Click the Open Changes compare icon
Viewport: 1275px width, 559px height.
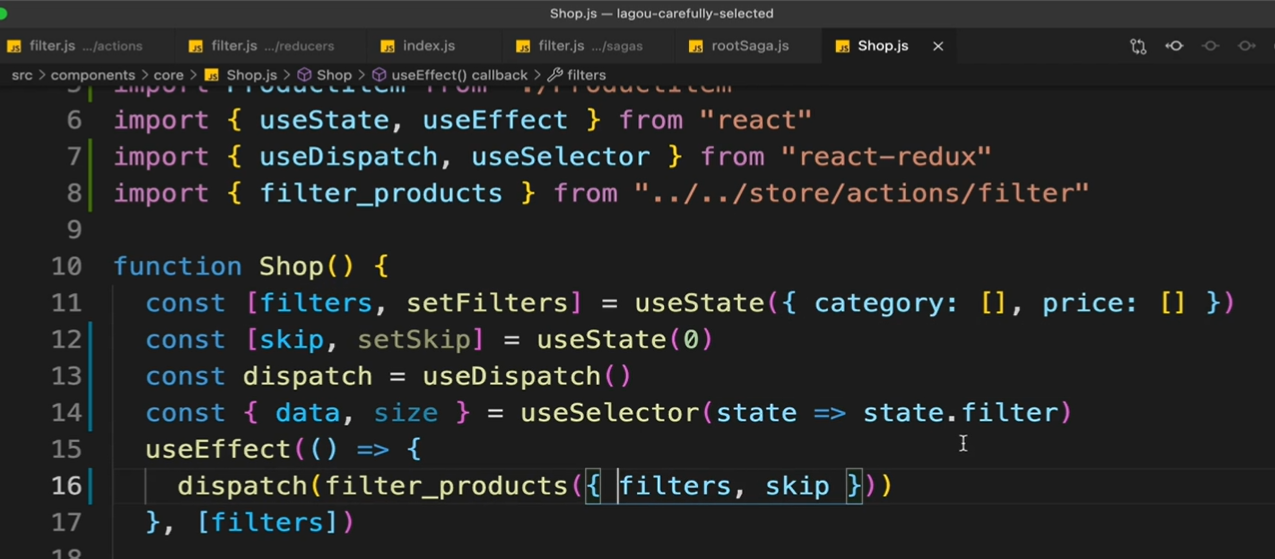[x=1138, y=46]
